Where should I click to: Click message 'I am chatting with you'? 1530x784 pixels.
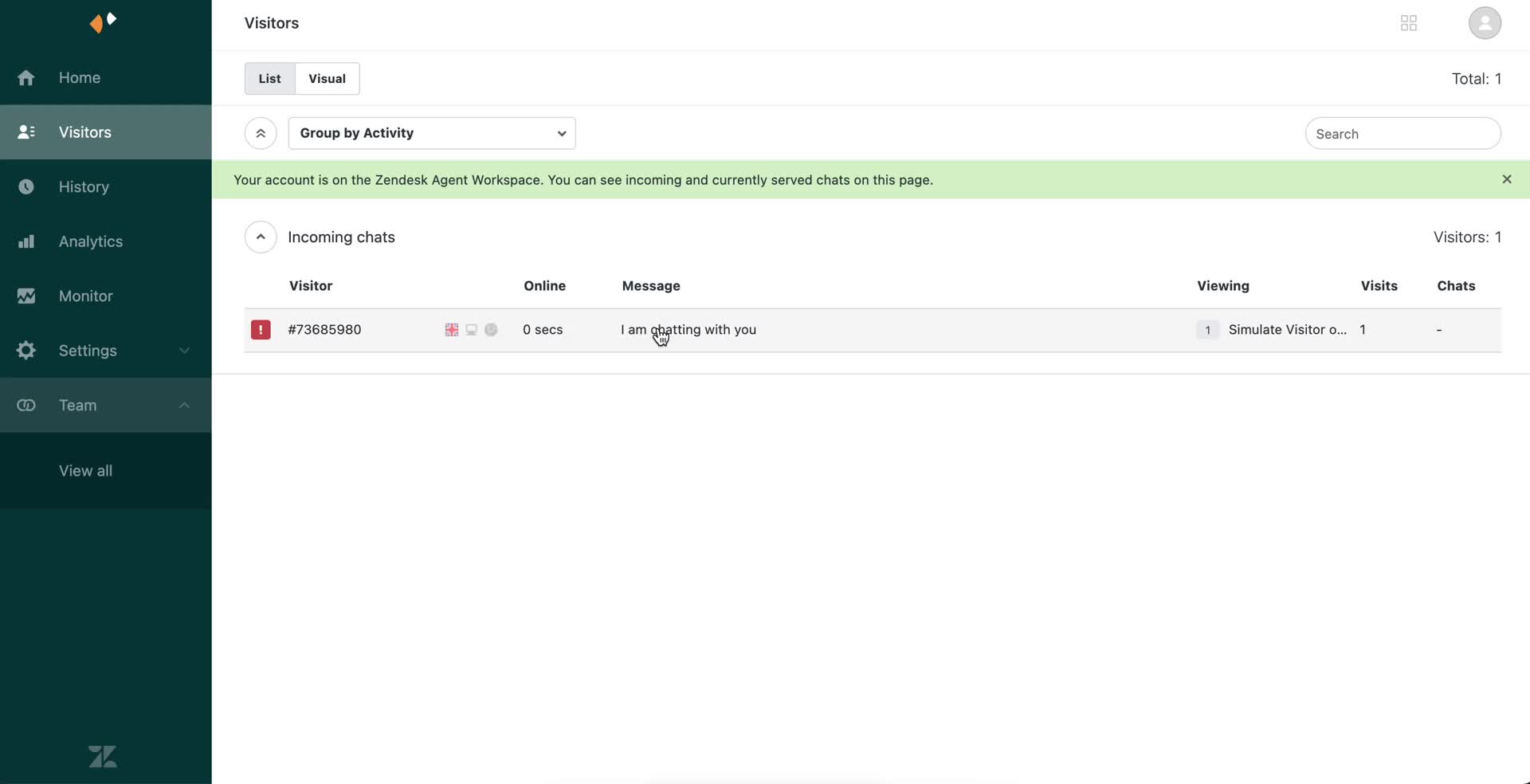688,330
